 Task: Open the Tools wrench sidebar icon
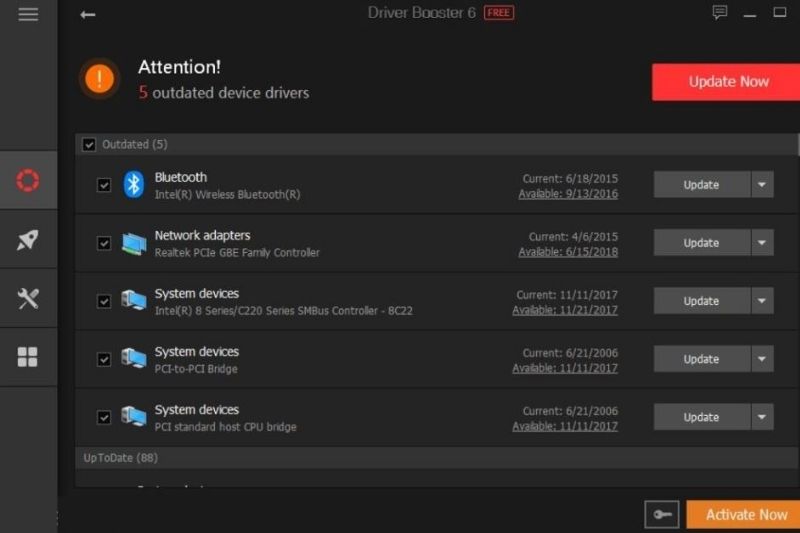coord(28,298)
